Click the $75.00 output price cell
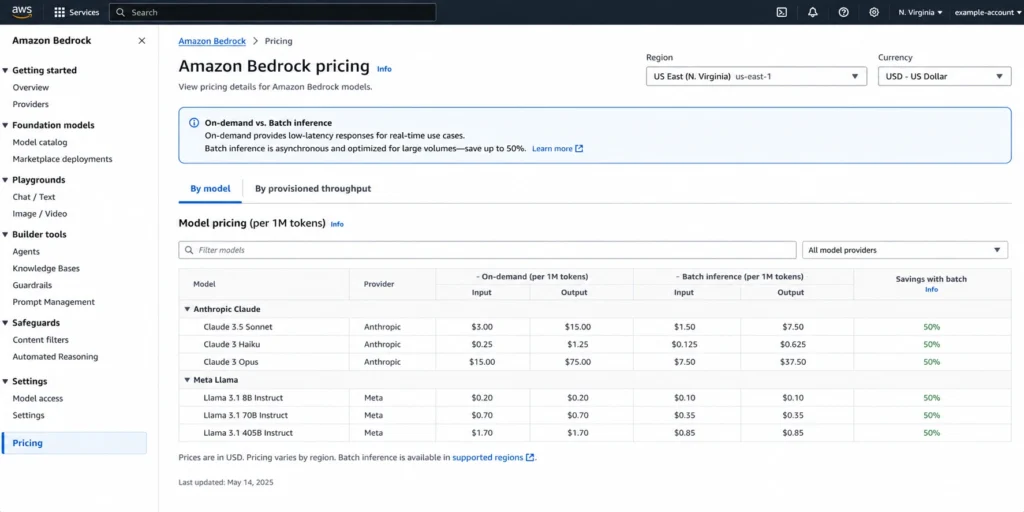 point(577,362)
